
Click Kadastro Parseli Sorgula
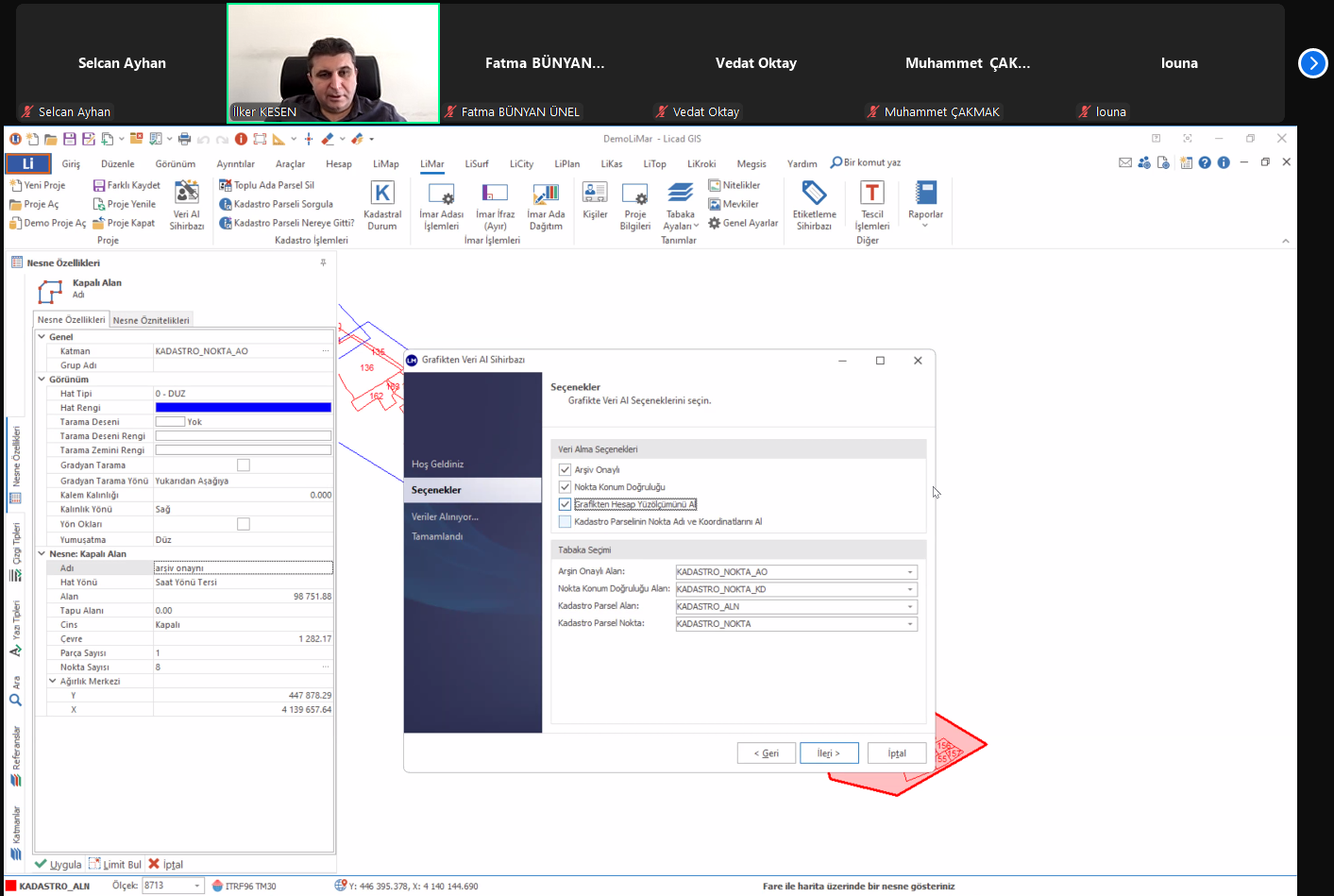(x=277, y=204)
